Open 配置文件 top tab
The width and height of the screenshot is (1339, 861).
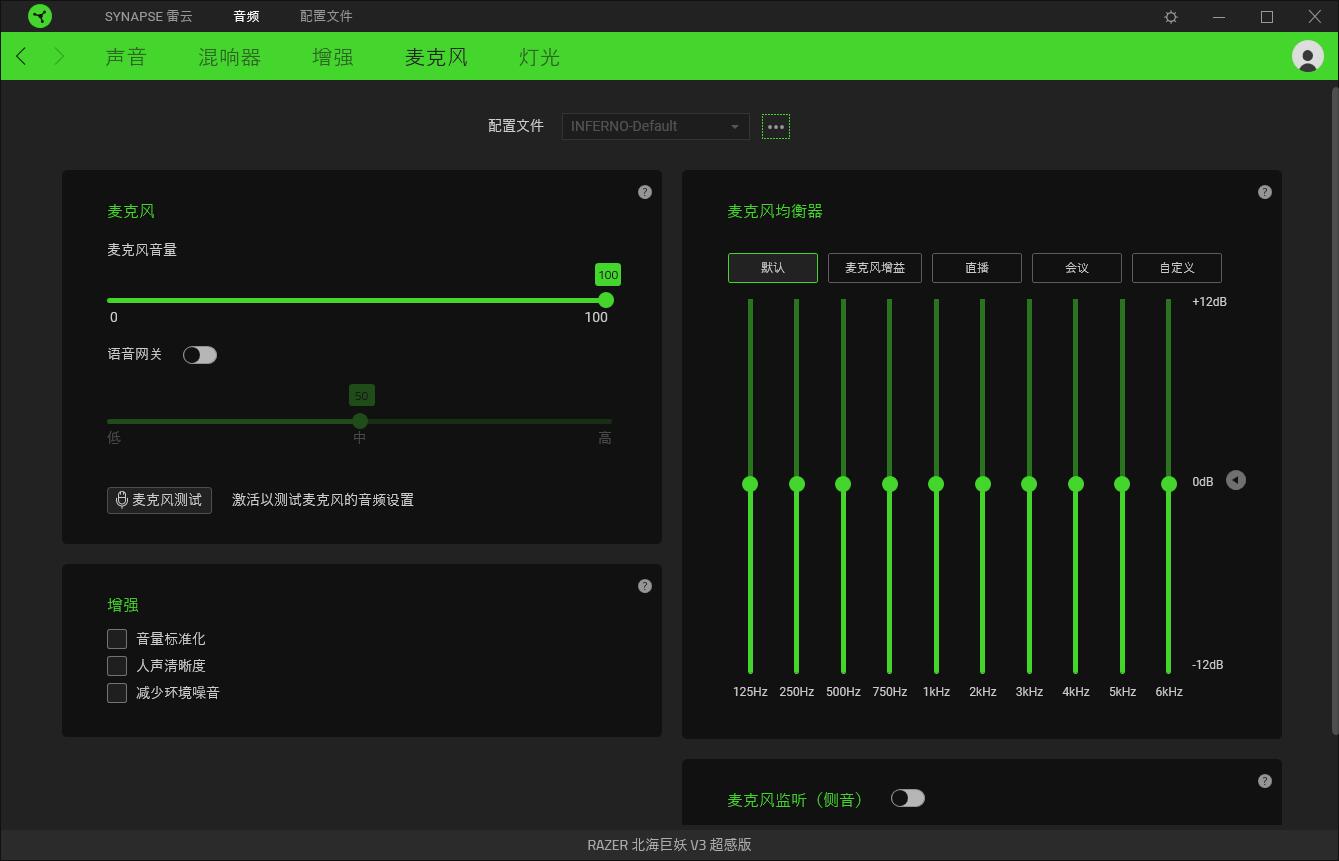tap(326, 17)
